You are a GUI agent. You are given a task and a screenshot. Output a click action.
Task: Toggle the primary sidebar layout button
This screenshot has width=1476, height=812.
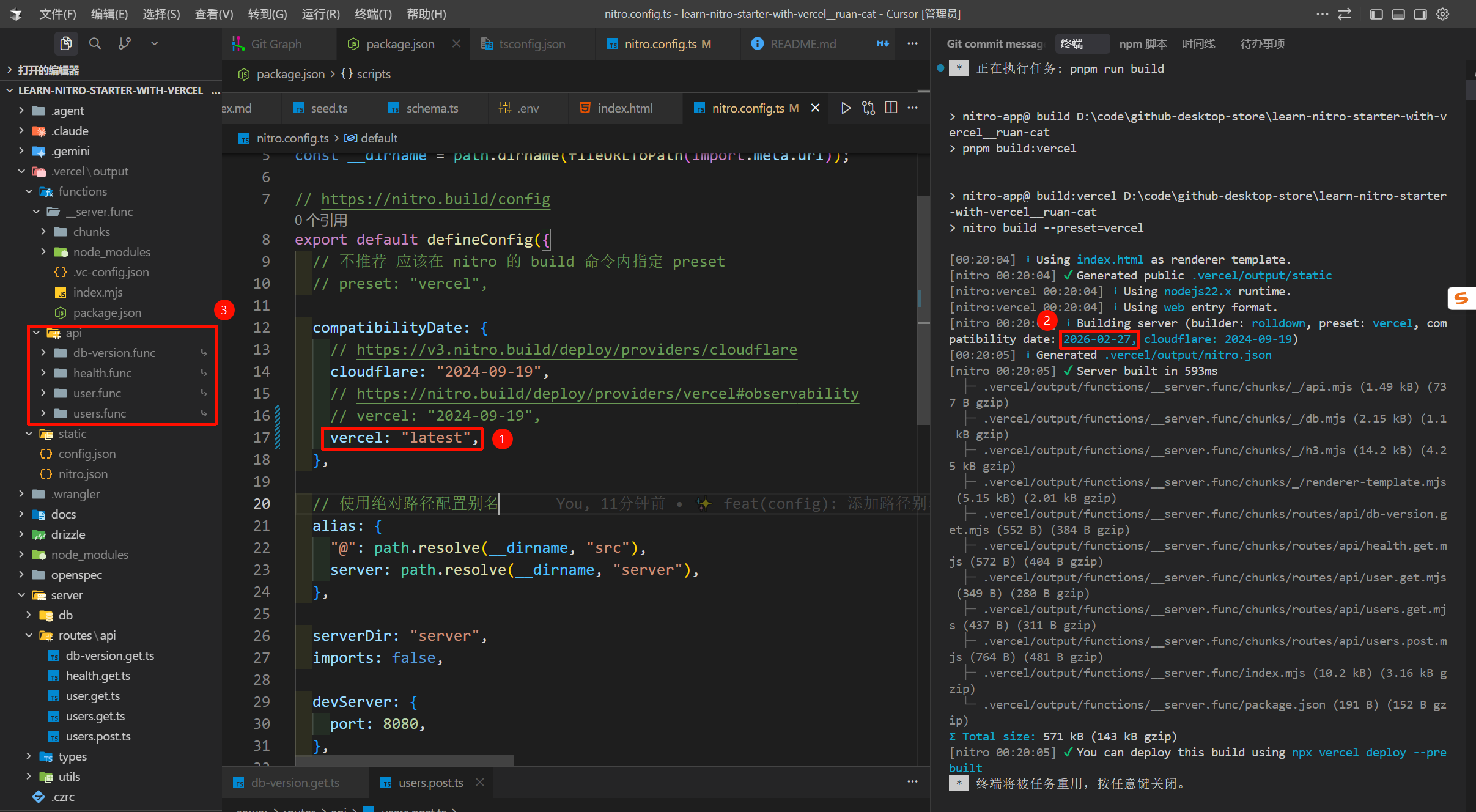(x=1376, y=14)
